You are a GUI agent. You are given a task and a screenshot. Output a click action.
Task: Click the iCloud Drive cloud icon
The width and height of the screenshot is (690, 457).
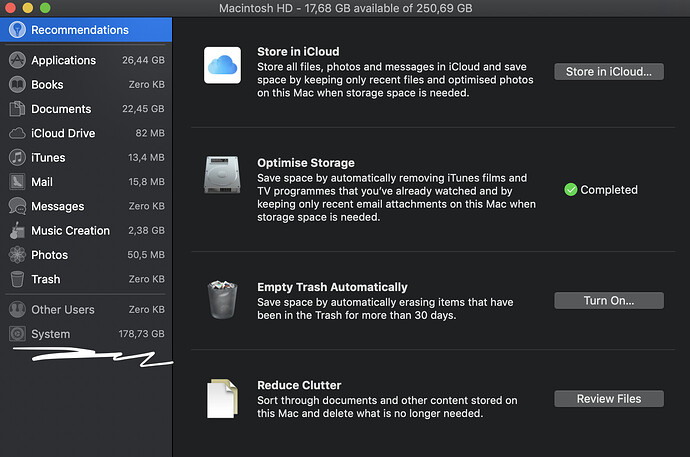17,133
